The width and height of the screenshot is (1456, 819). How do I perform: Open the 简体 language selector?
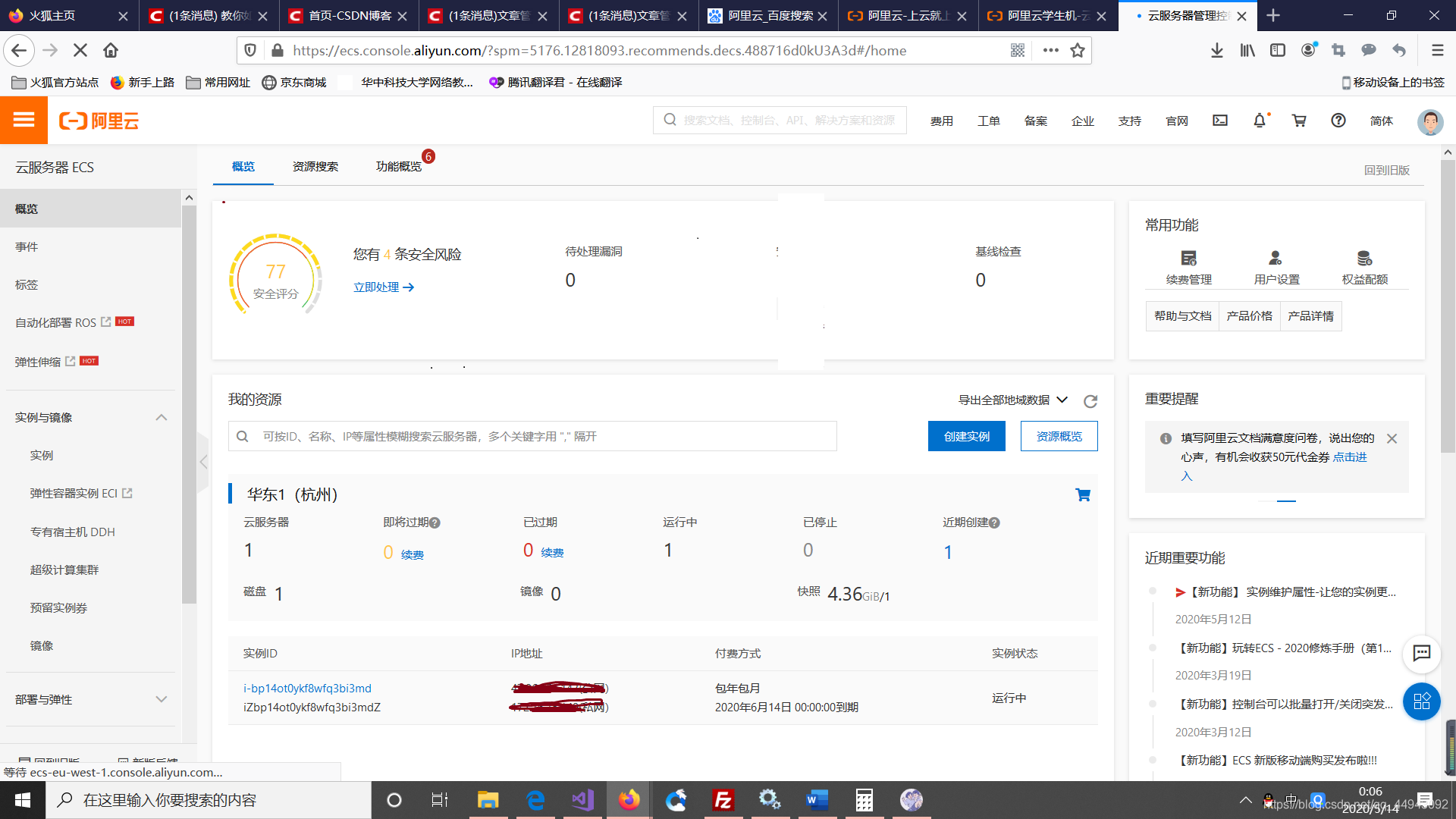coord(1382,121)
